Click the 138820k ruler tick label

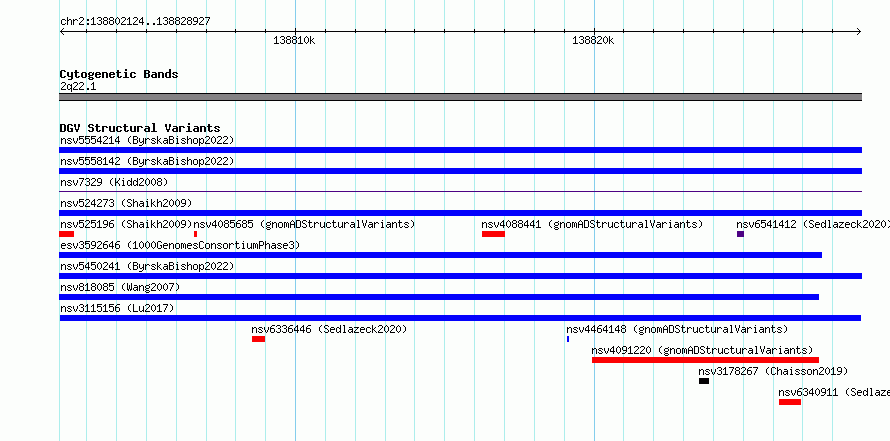click(593, 40)
